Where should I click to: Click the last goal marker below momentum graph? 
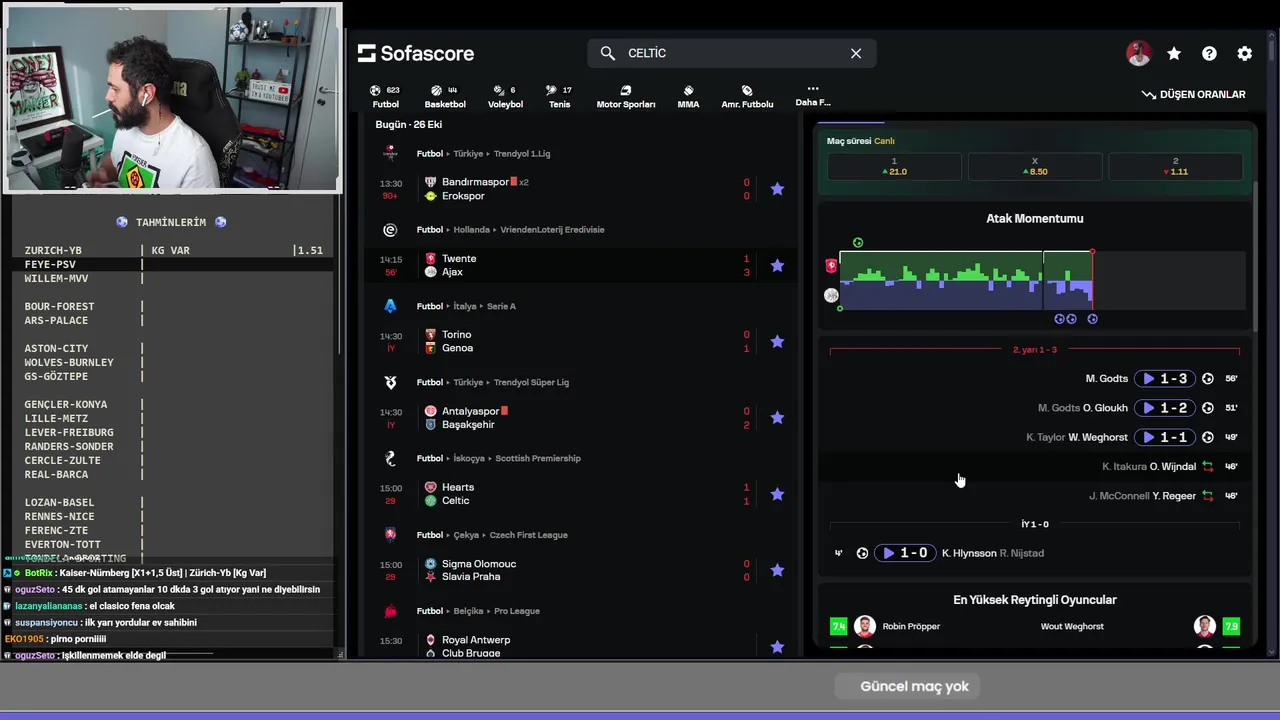pos(1092,319)
